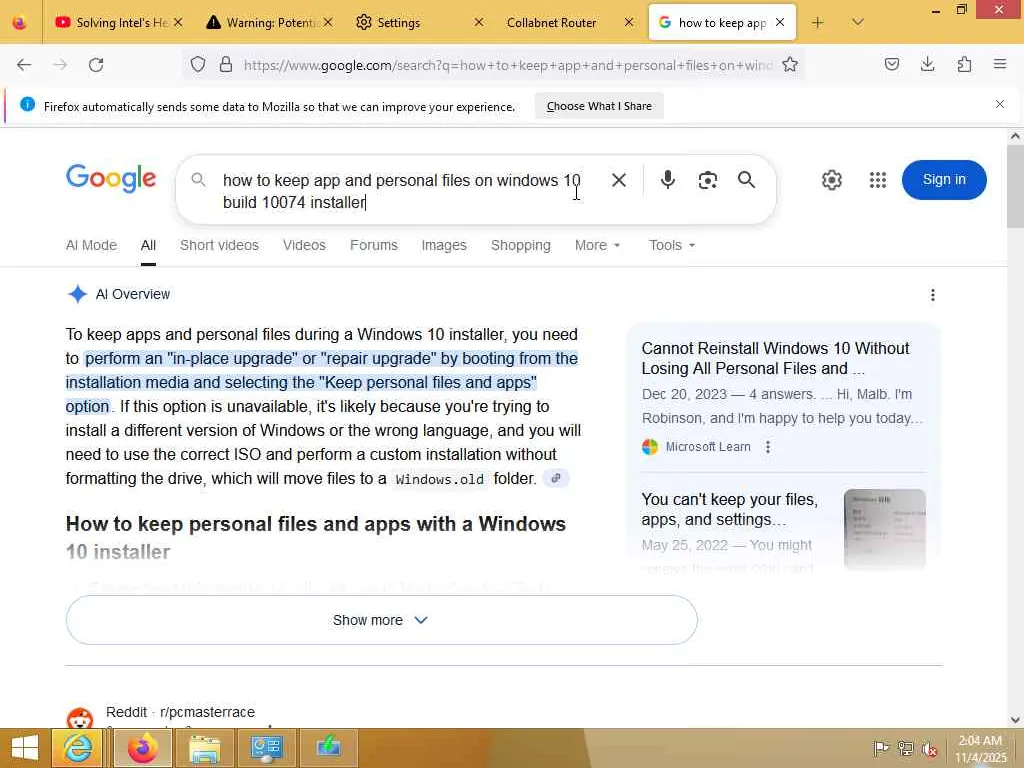Expand the More search filters dropdown
This screenshot has width=1024, height=768.
click(x=598, y=246)
